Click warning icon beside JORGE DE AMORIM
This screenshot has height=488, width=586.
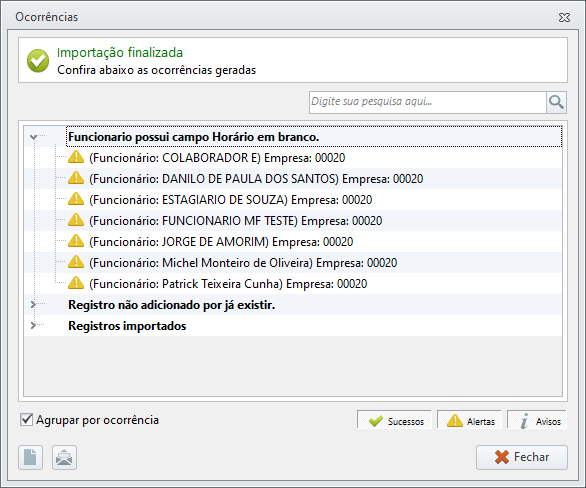pos(76,241)
